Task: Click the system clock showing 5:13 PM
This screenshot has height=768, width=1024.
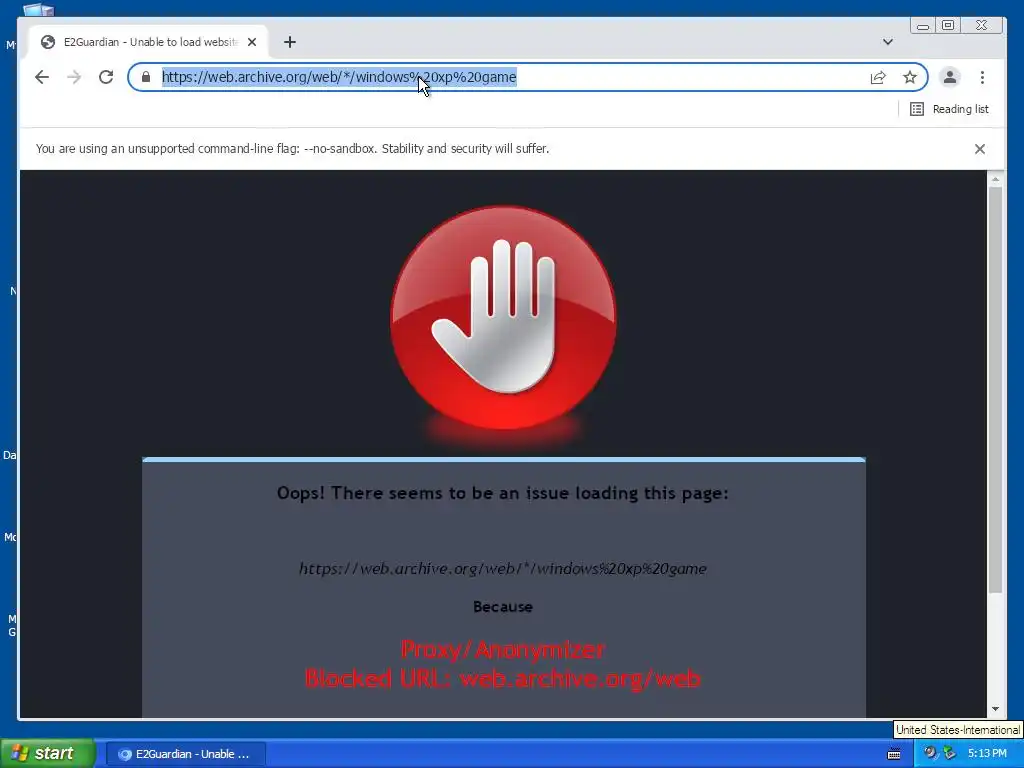Action: coord(987,754)
